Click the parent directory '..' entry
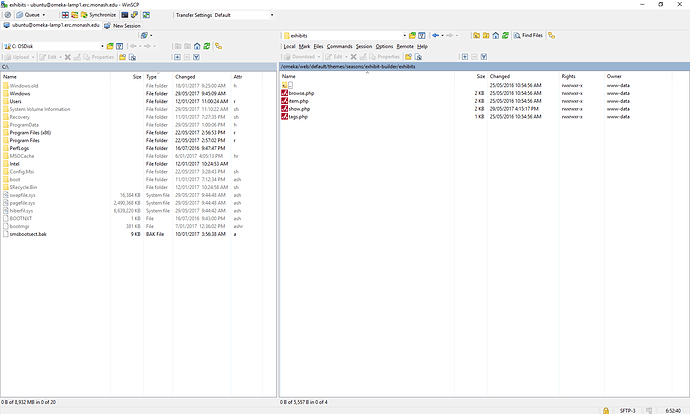Viewport: 690px width, 414px height. tap(287, 85)
